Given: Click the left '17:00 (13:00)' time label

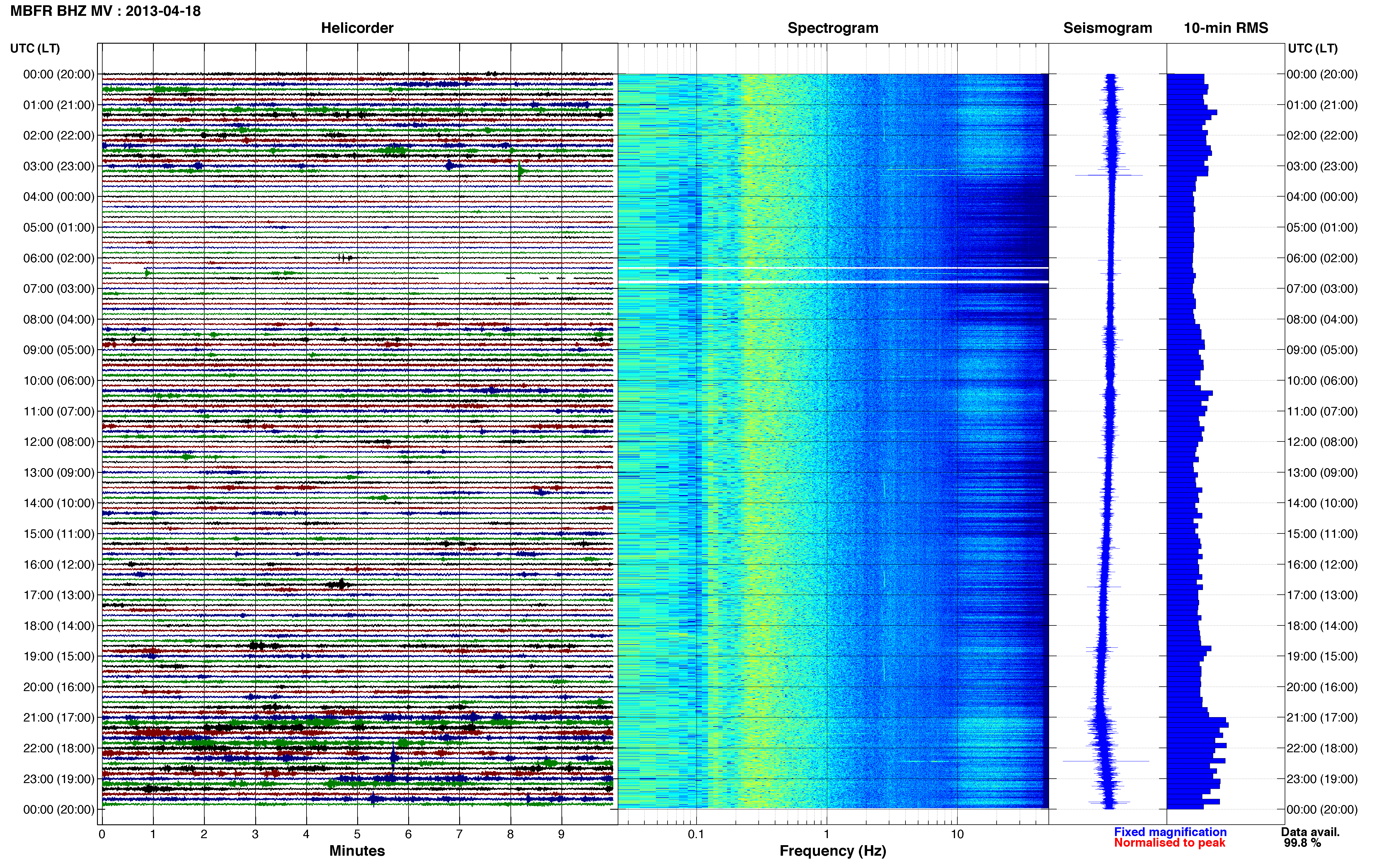Looking at the screenshot, I should [x=59, y=595].
